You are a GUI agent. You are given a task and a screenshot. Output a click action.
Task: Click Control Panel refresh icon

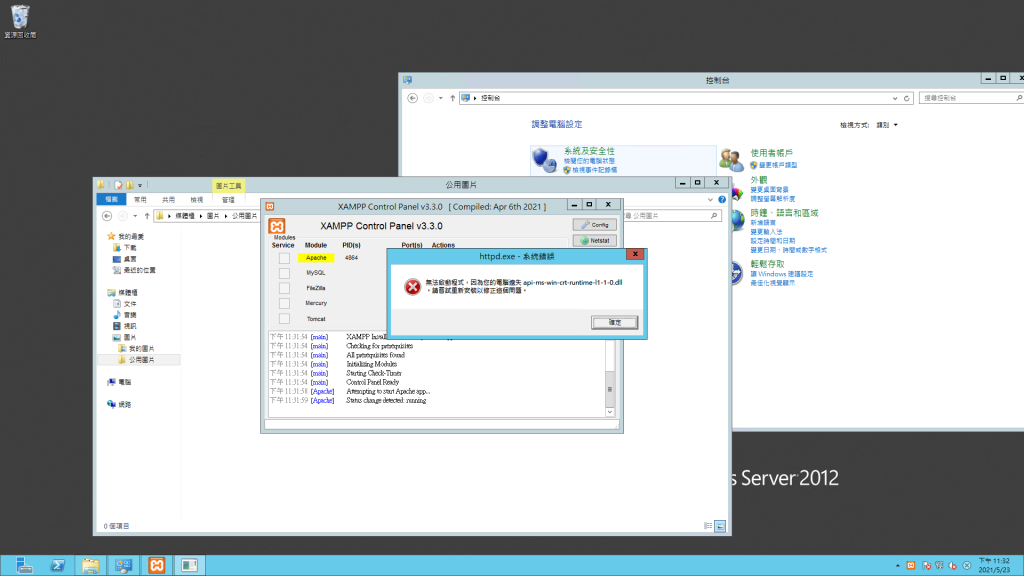(x=906, y=98)
